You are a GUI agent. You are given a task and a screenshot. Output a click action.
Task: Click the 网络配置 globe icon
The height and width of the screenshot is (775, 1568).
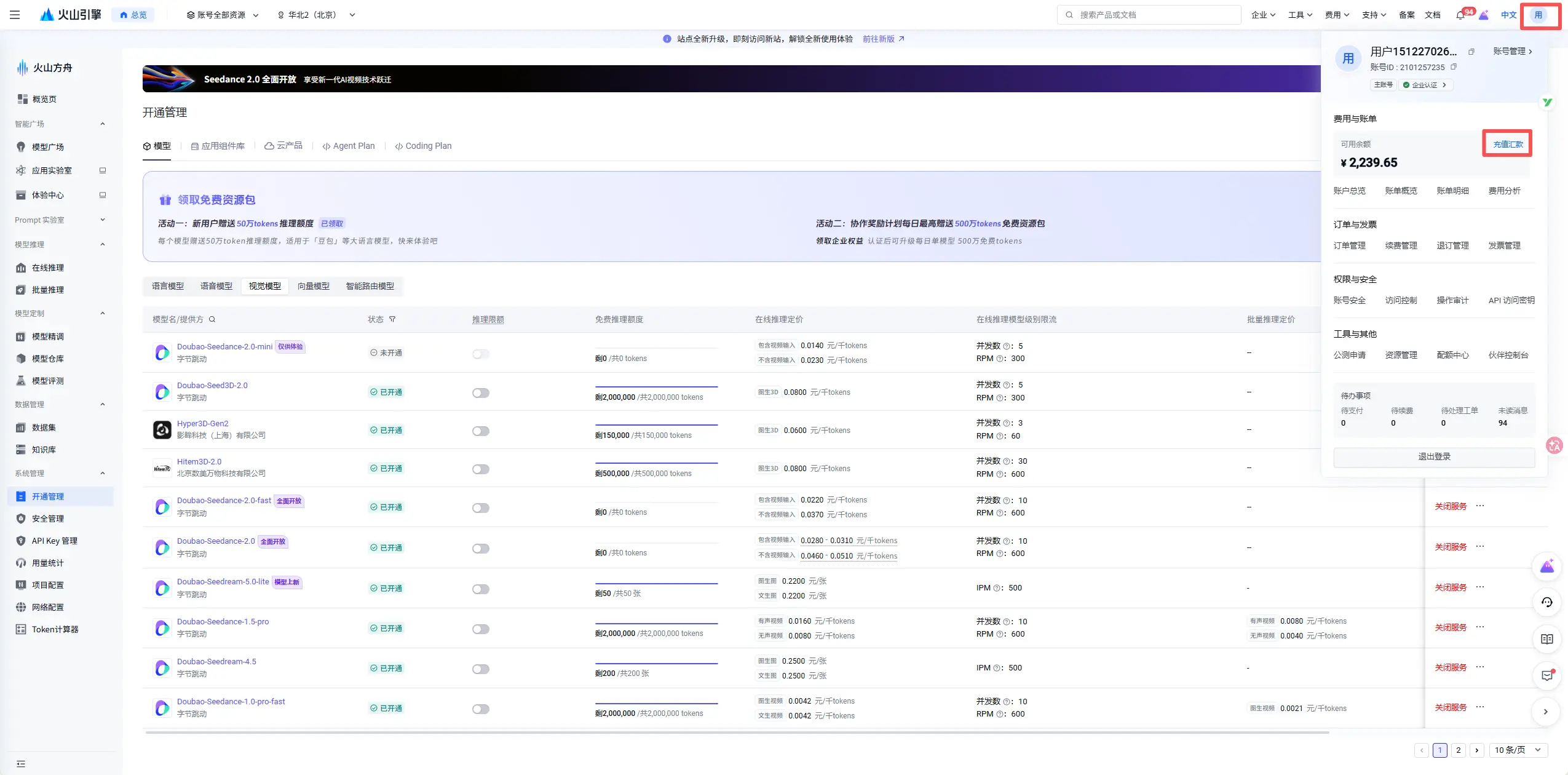21,607
